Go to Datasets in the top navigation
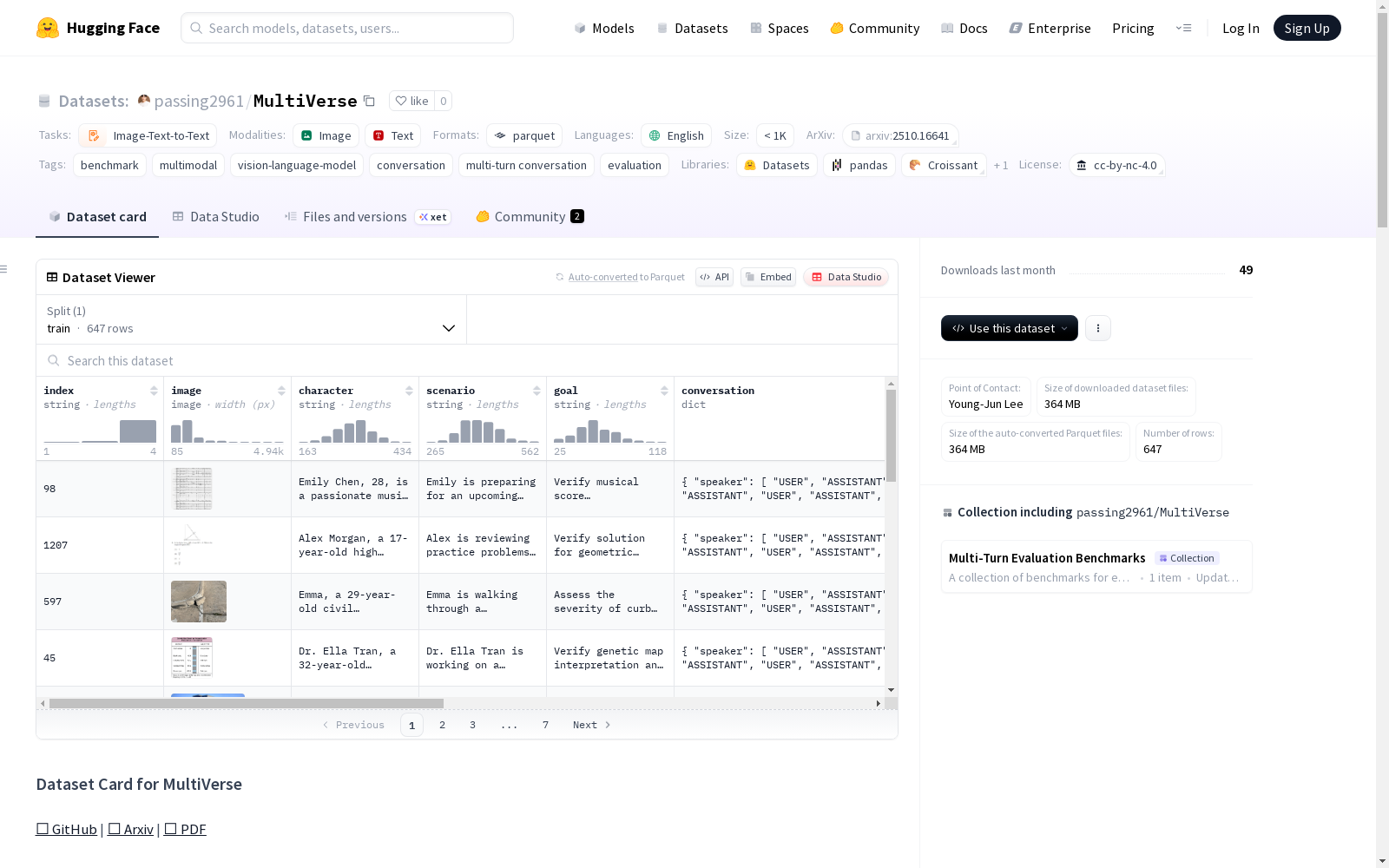 tap(692, 28)
